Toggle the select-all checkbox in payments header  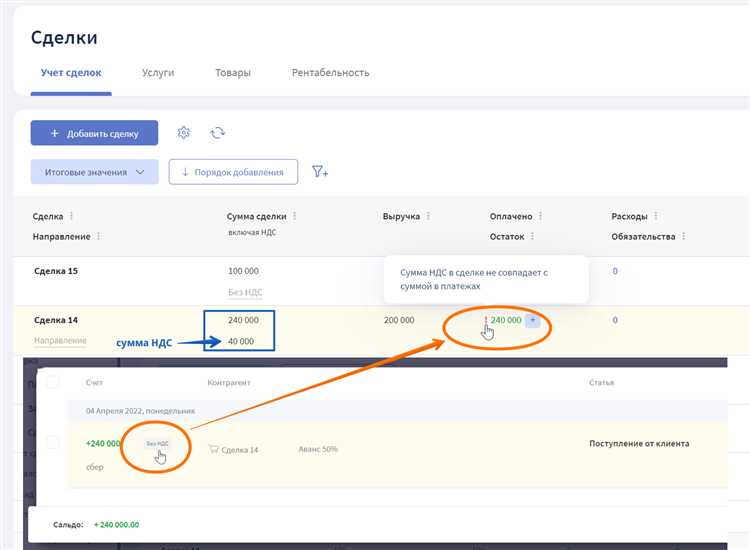coord(53,382)
